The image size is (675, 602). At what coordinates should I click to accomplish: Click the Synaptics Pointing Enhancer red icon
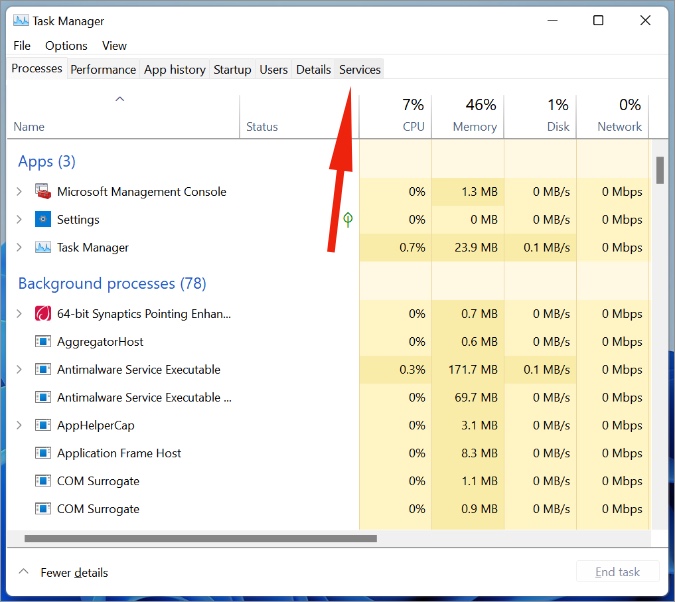click(43, 313)
